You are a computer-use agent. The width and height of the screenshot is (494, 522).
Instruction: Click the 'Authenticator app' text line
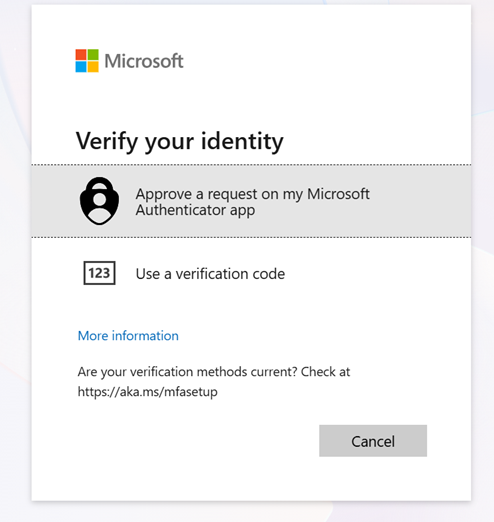click(x=195, y=210)
